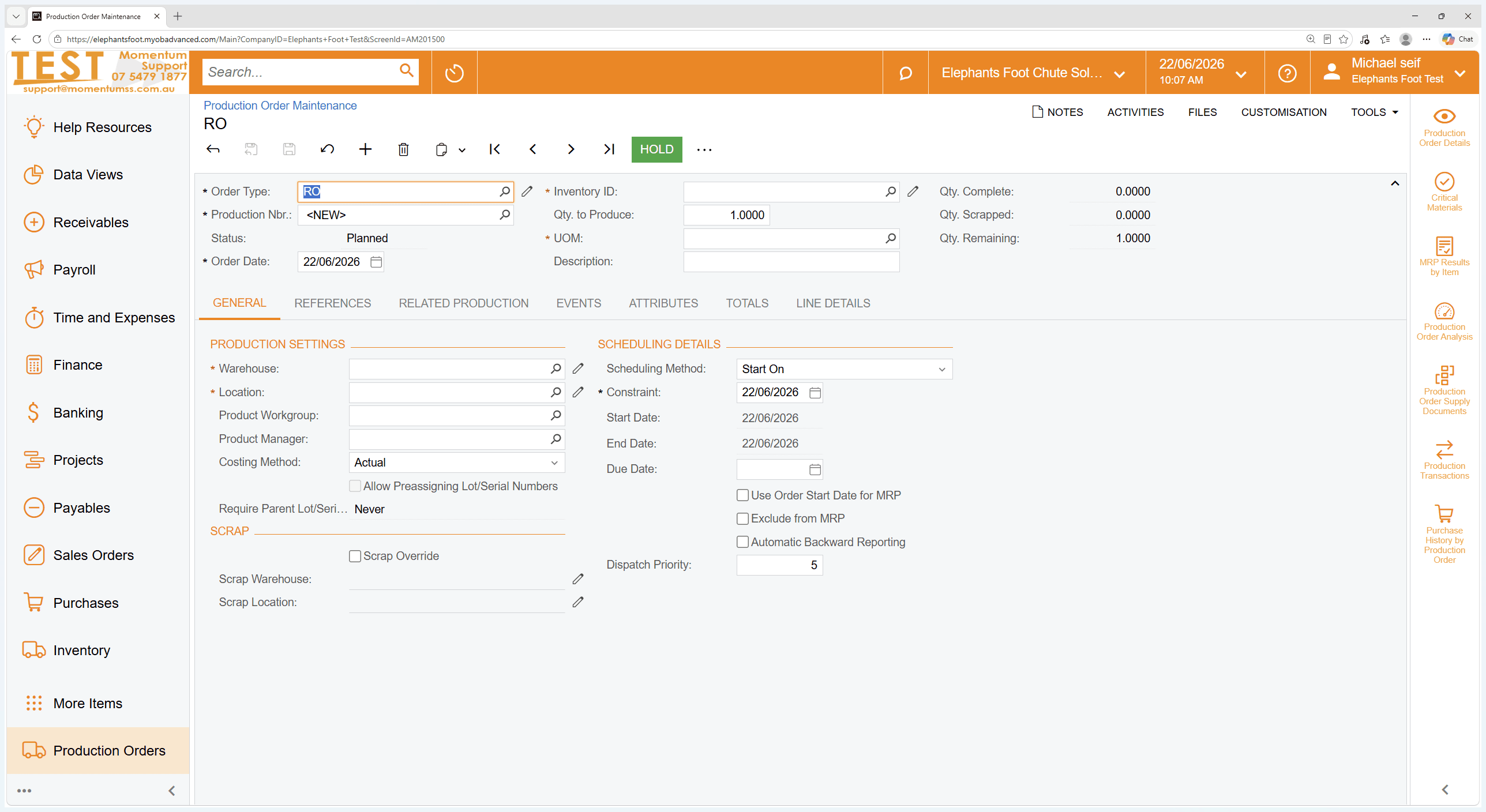Enable Use Order Start Date for MRP
Image resolution: width=1486 pixels, height=812 pixels.
pyautogui.click(x=743, y=495)
